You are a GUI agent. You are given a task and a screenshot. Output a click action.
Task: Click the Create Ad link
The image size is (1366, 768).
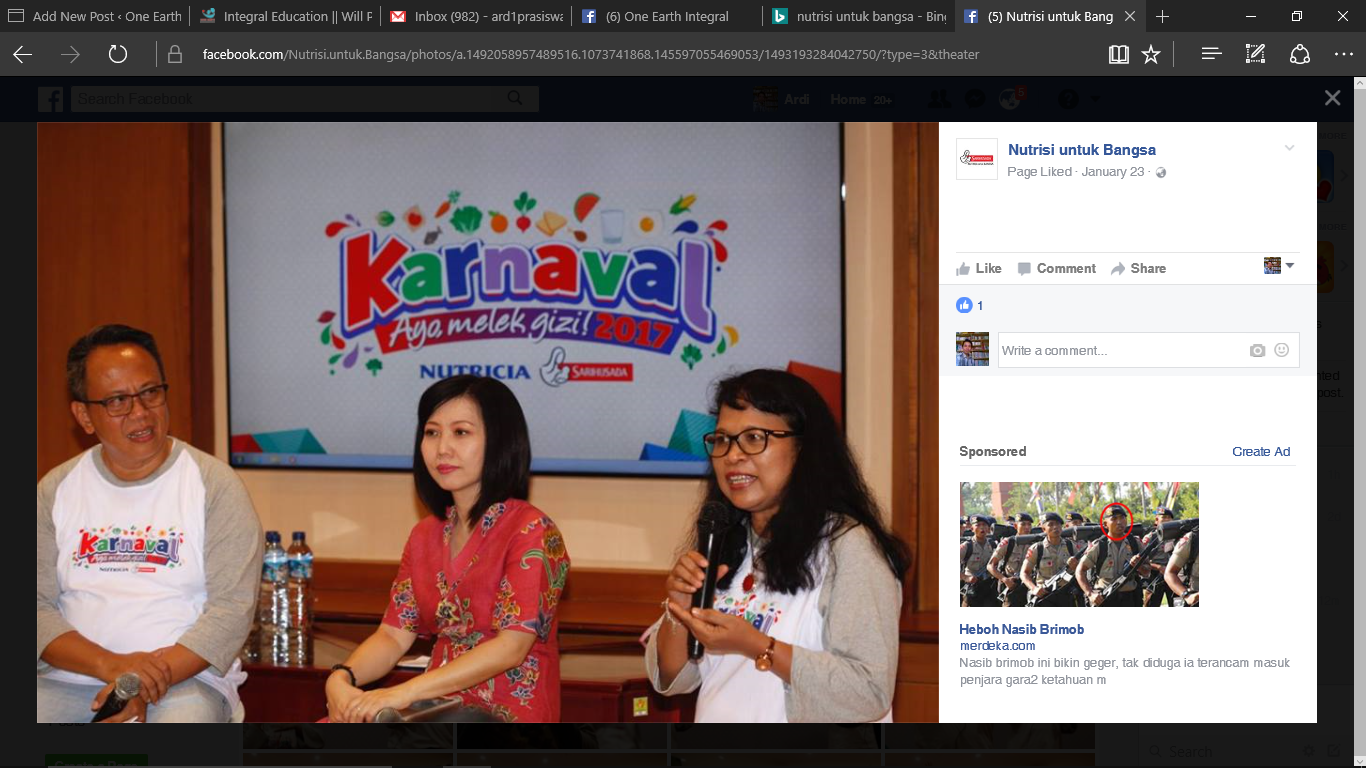(1260, 452)
